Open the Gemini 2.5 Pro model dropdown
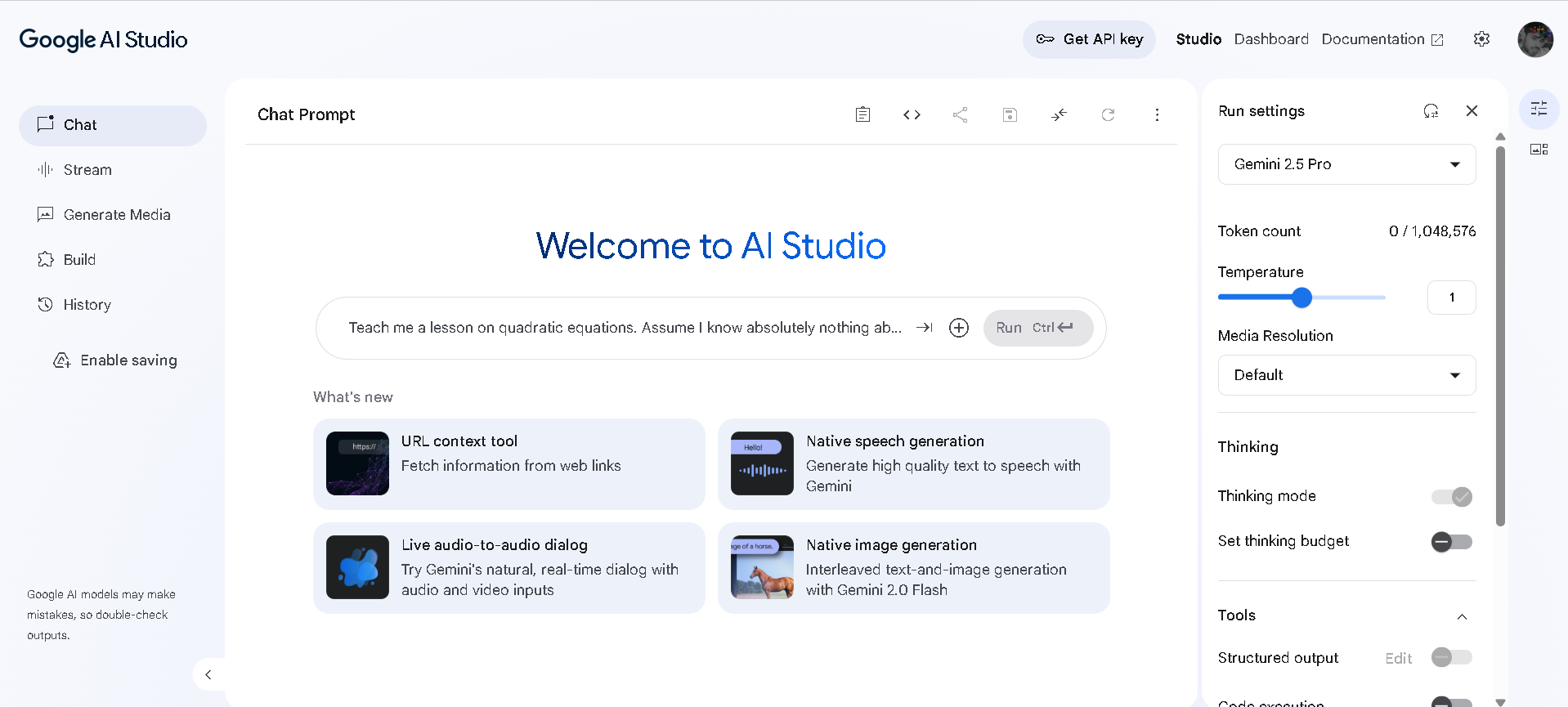The height and width of the screenshot is (707, 1568). [1346, 164]
